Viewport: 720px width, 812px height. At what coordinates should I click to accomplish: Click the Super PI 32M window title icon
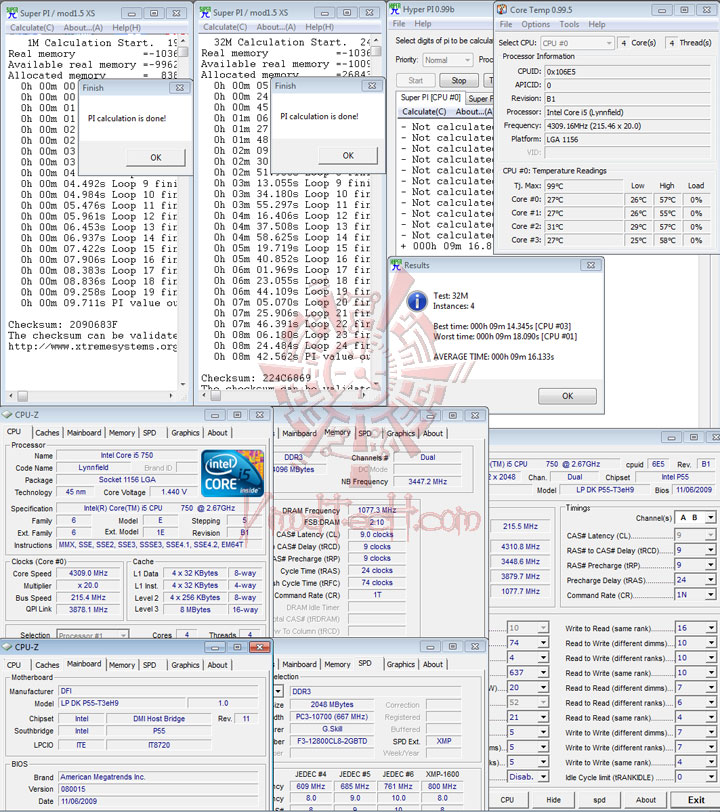tap(205, 12)
